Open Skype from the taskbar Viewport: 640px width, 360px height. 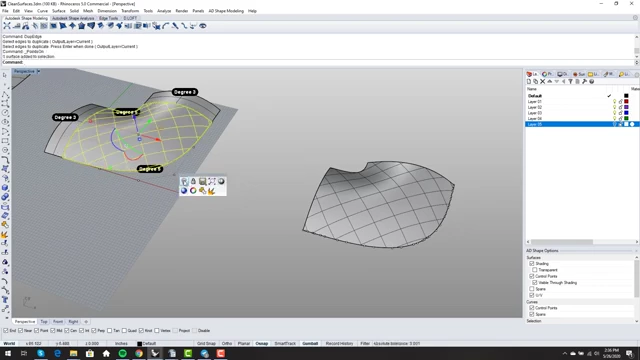pos(41,353)
